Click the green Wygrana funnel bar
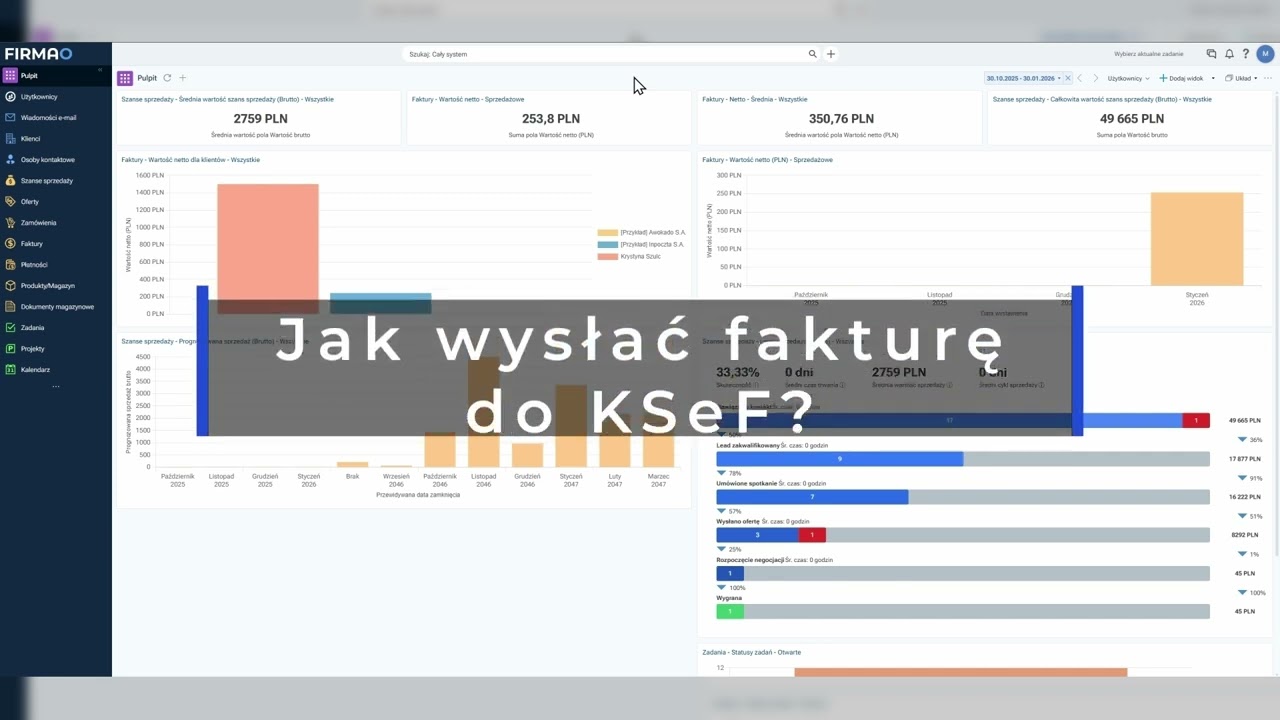Image resolution: width=1280 pixels, height=720 pixels. [x=730, y=611]
